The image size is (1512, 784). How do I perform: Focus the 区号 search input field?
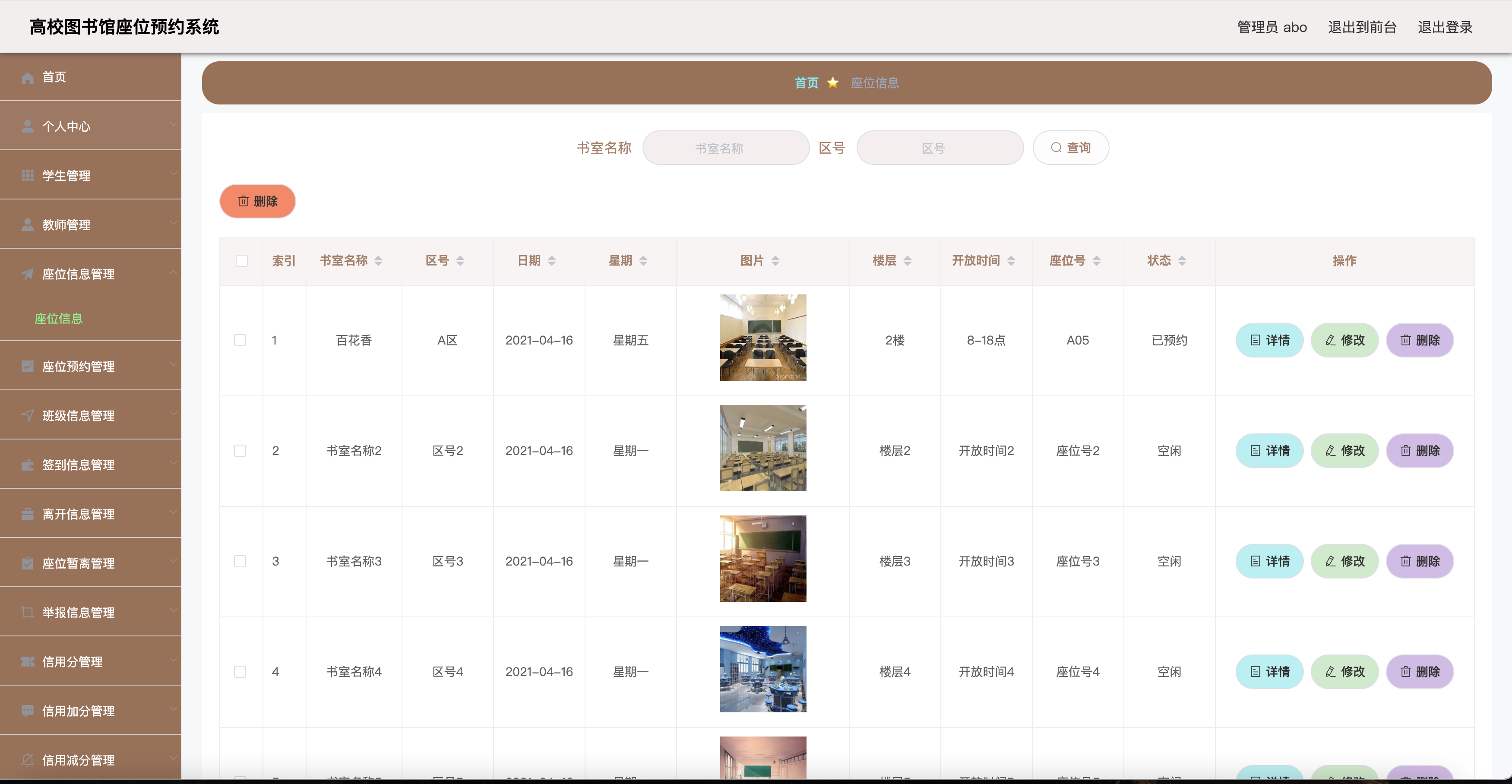pyautogui.click(x=940, y=148)
